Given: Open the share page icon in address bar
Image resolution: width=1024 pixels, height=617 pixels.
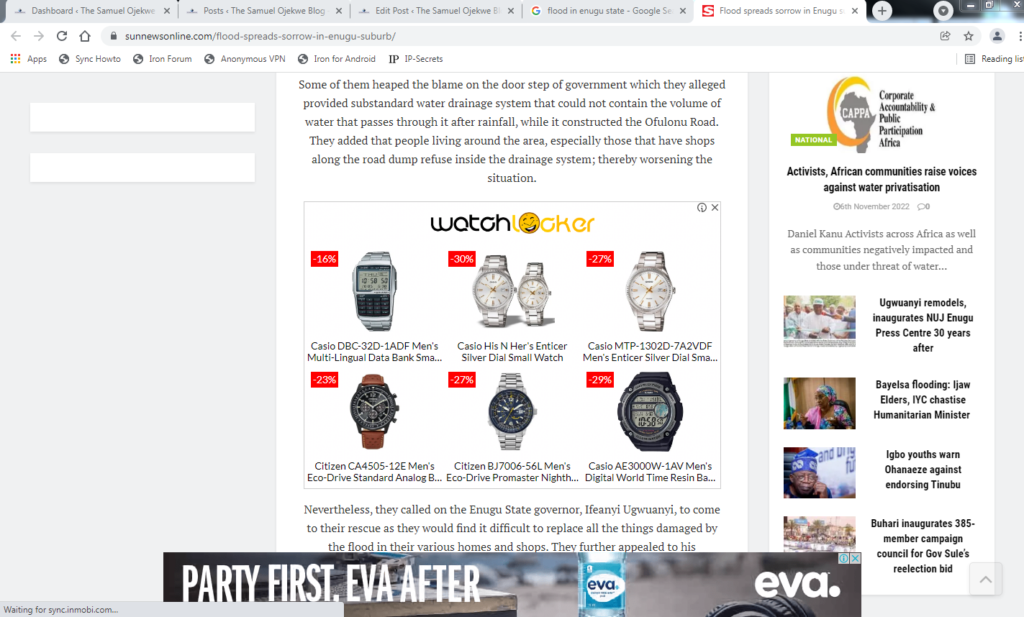Looking at the screenshot, I should tap(945, 36).
